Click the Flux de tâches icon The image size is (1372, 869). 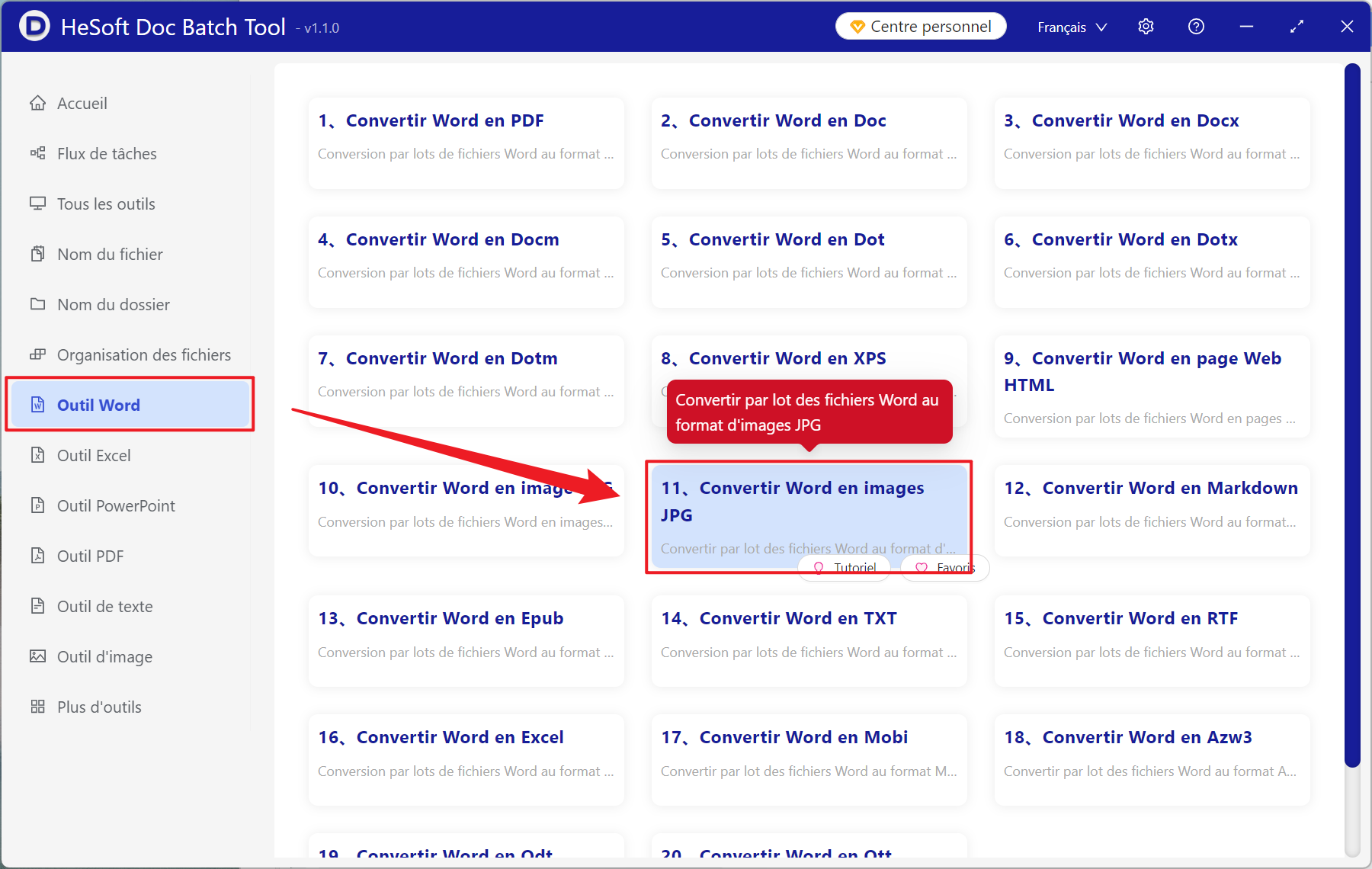point(37,153)
